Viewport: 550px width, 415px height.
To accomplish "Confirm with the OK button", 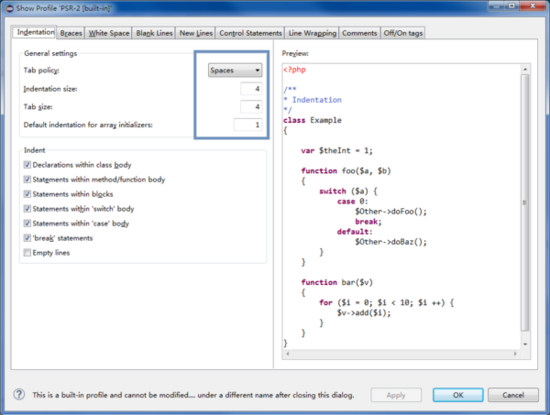I will coord(458,395).
